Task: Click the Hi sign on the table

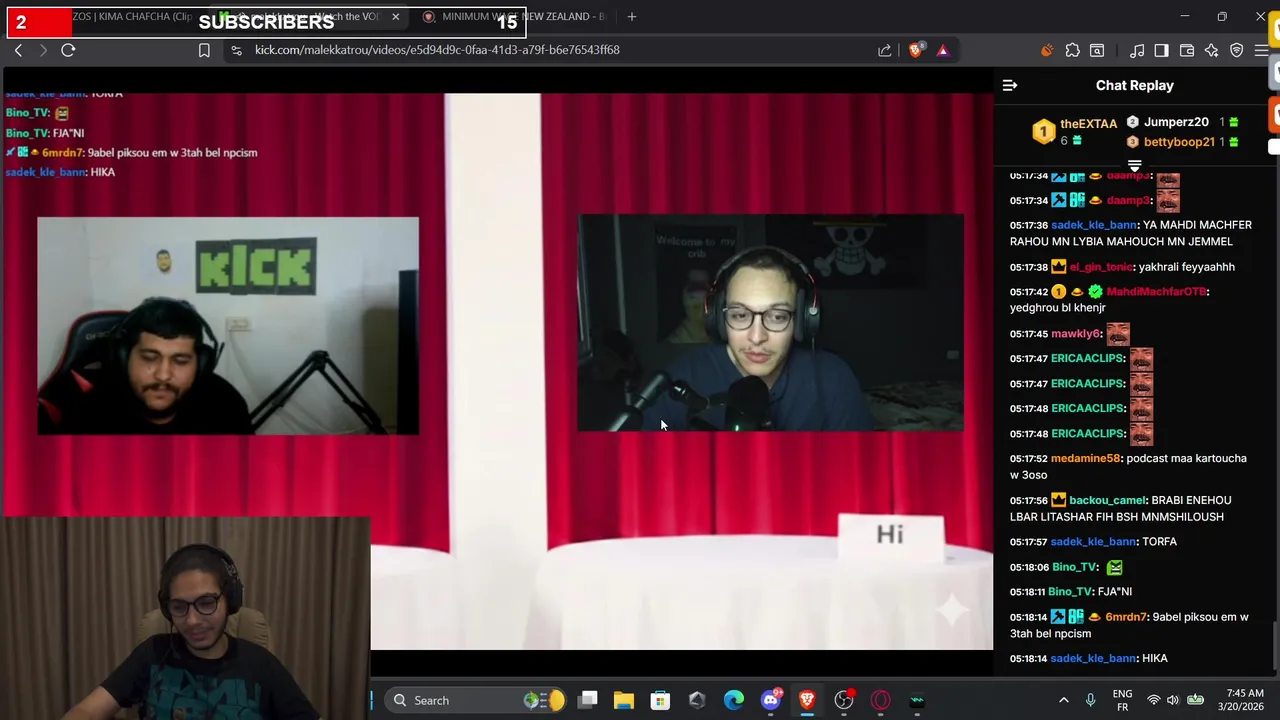Action: point(890,536)
